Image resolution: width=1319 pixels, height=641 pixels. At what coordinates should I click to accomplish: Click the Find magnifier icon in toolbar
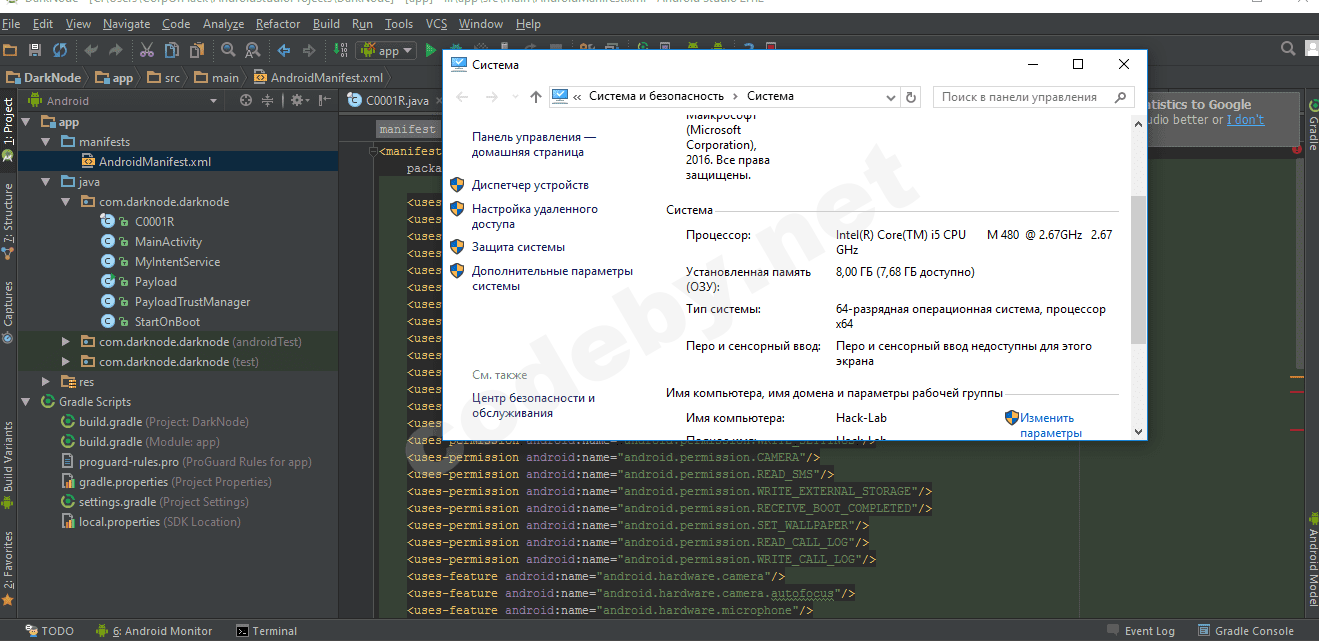228,50
